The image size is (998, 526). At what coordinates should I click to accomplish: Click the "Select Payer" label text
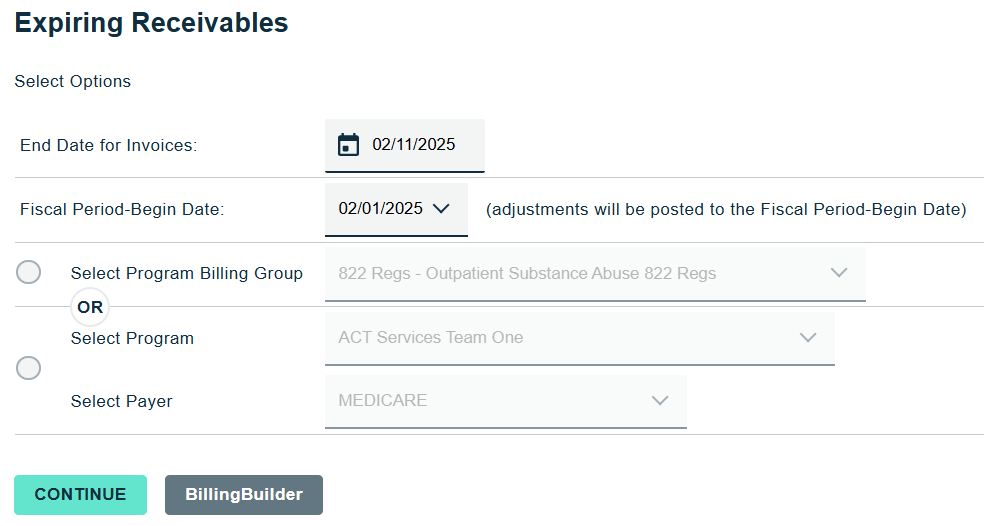(x=122, y=401)
